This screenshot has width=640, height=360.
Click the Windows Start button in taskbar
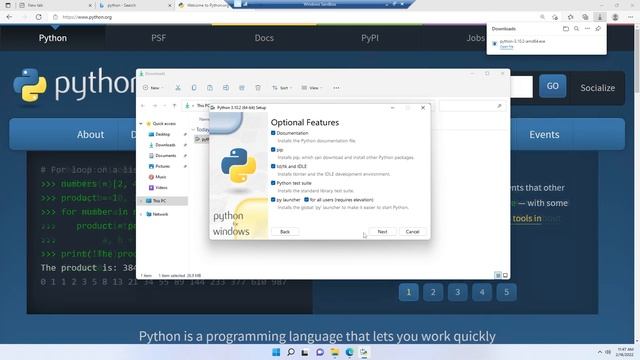(276, 352)
